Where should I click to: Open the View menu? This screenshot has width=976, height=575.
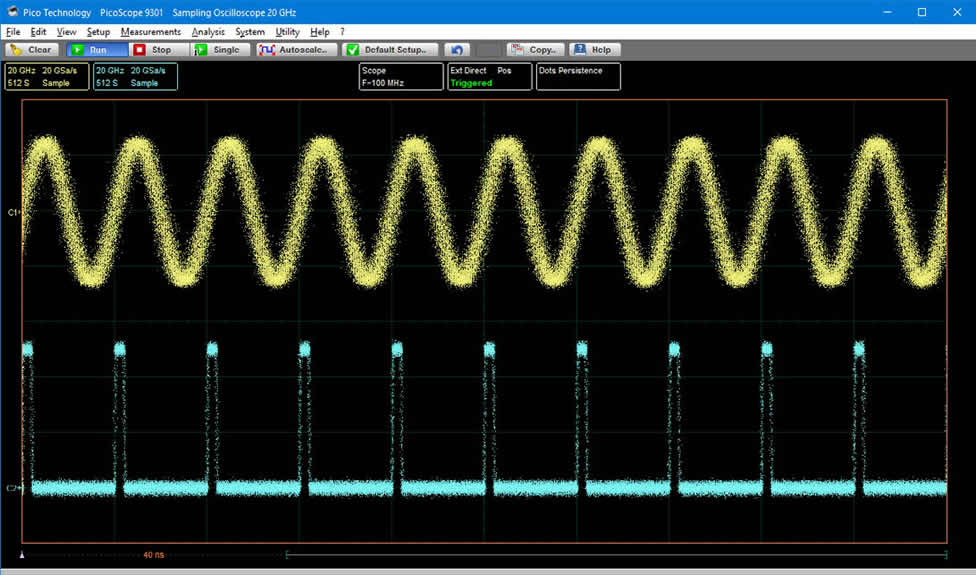67,32
